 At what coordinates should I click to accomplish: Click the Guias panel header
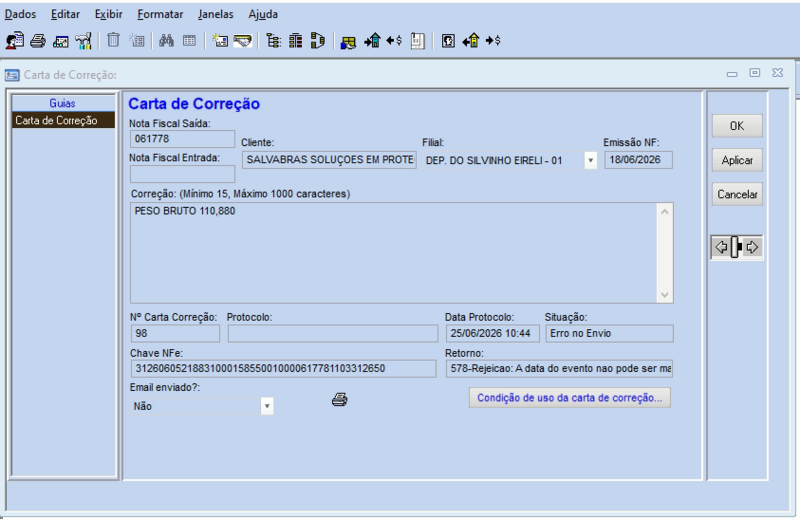pyautogui.click(x=63, y=103)
